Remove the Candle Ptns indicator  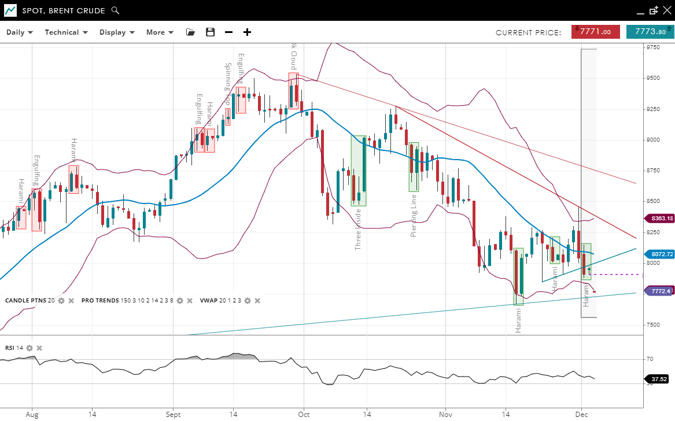click(x=72, y=300)
